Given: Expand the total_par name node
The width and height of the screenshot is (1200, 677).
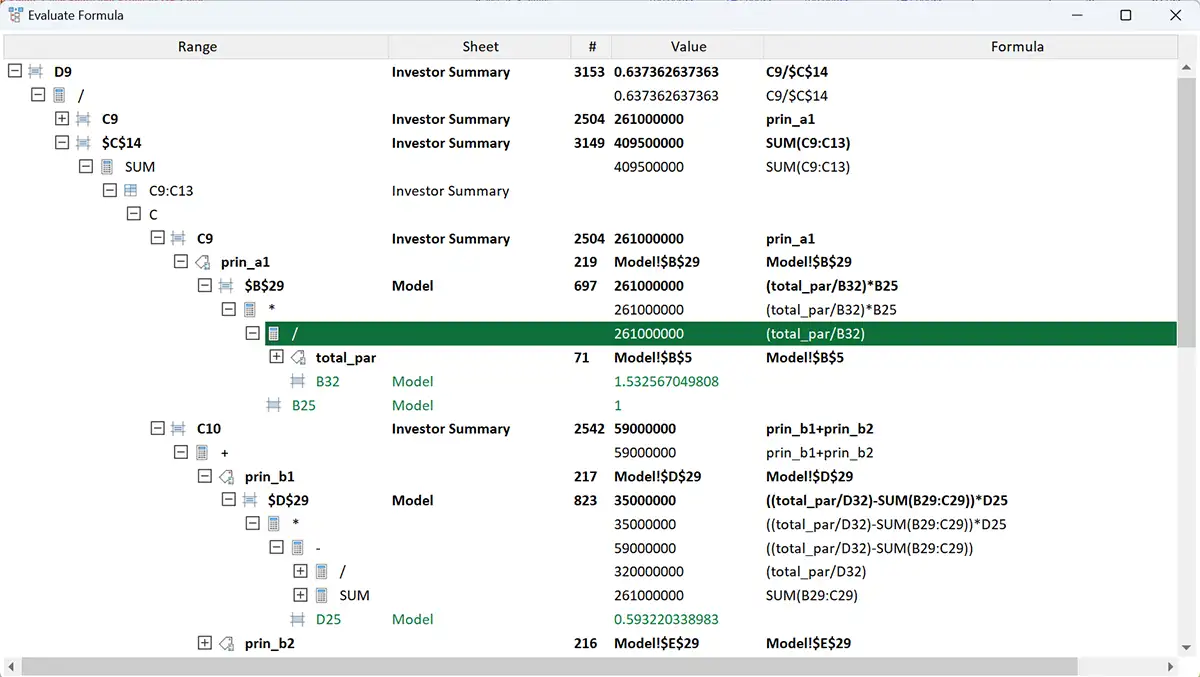Looking at the screenshot, I should coord(277,357).
